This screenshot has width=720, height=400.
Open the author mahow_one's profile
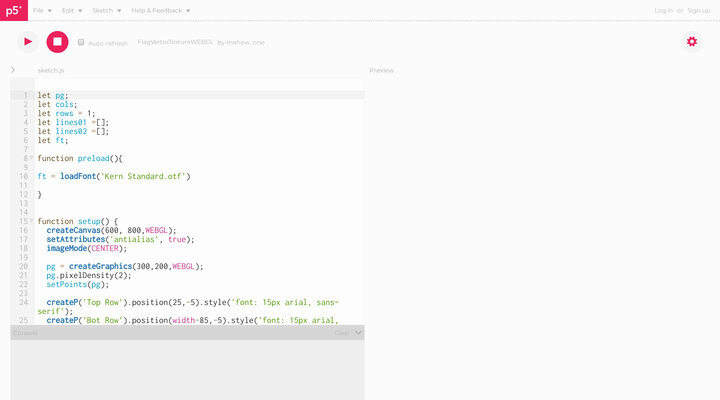[x=245, y=43]
